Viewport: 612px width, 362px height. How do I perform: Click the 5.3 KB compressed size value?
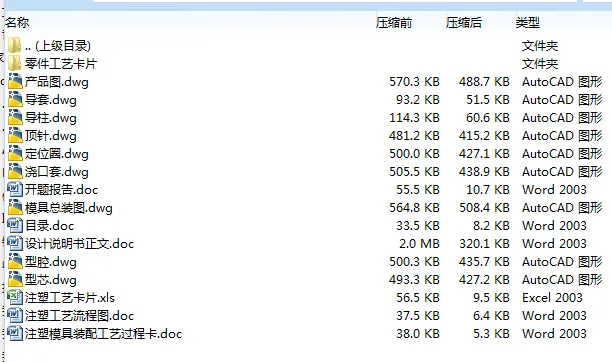[491, 333]
